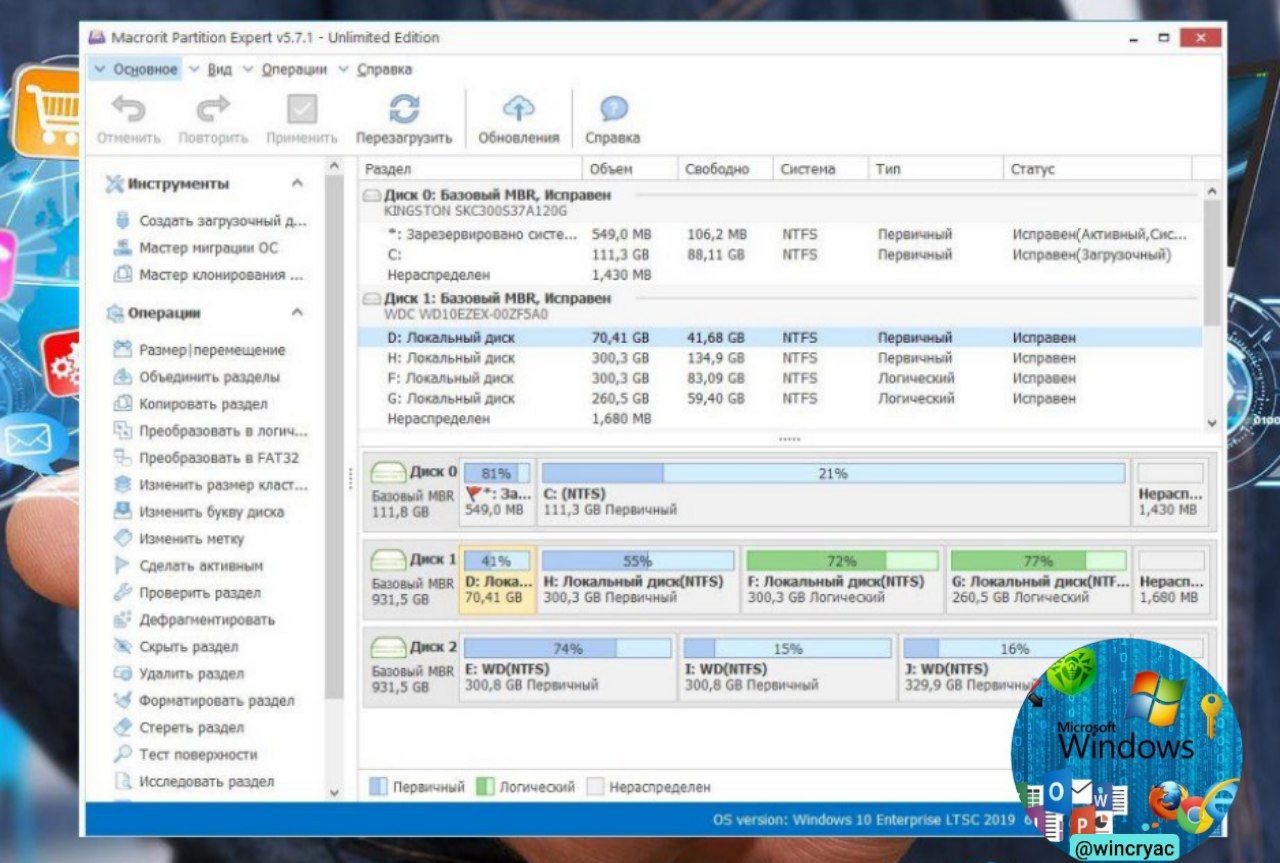Image resolution: width=1280 pixels, height=863 pixels.
Task: Open the Операции menu
Action: tap(286, 69)
